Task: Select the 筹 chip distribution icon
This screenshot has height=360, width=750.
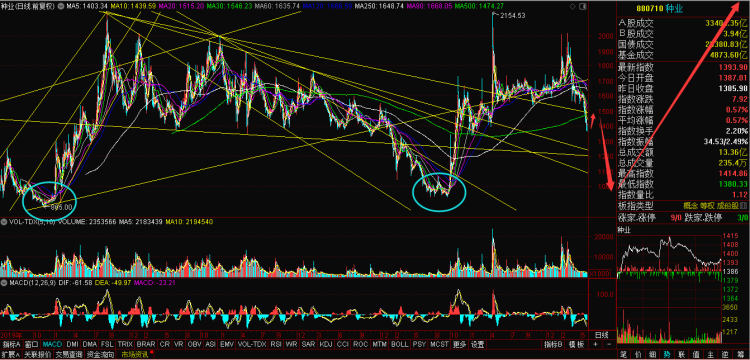Action: tap(740, 354)
